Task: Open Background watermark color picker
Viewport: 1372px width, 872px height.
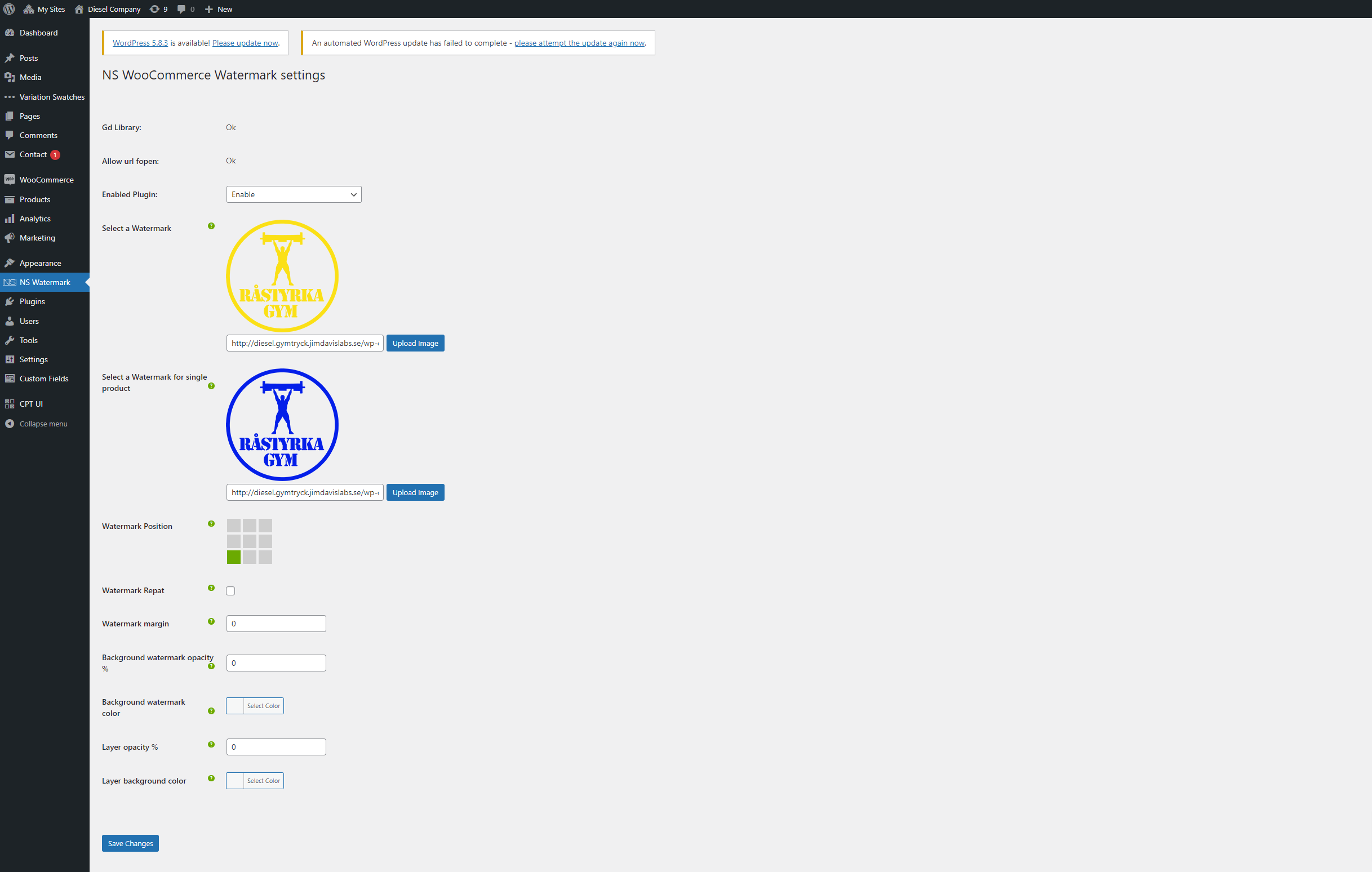Action: click(x=255, y=706)
